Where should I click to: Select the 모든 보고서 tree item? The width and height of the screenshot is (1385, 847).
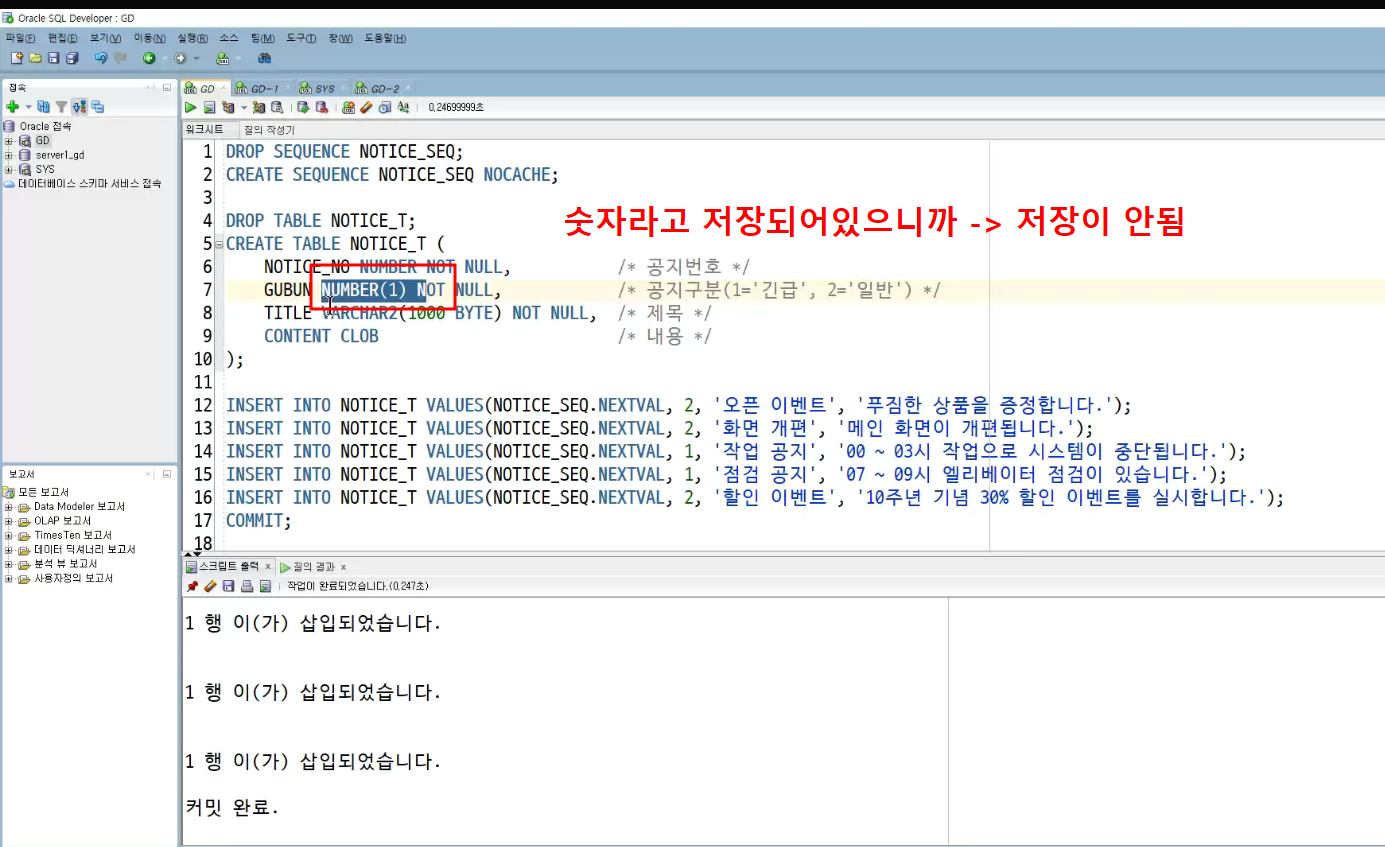pyautogui.click(x=37, y=492)
